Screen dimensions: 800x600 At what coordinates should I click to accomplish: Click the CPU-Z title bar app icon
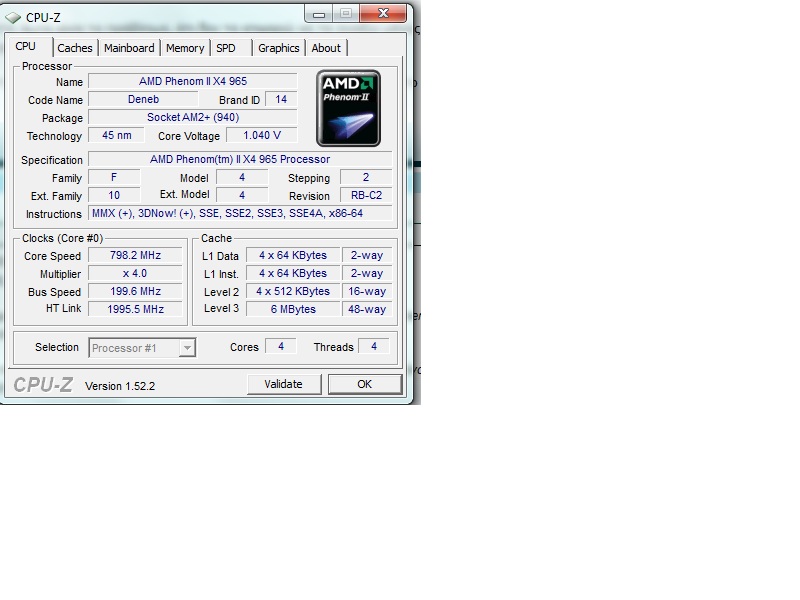(x=13, y=18)
